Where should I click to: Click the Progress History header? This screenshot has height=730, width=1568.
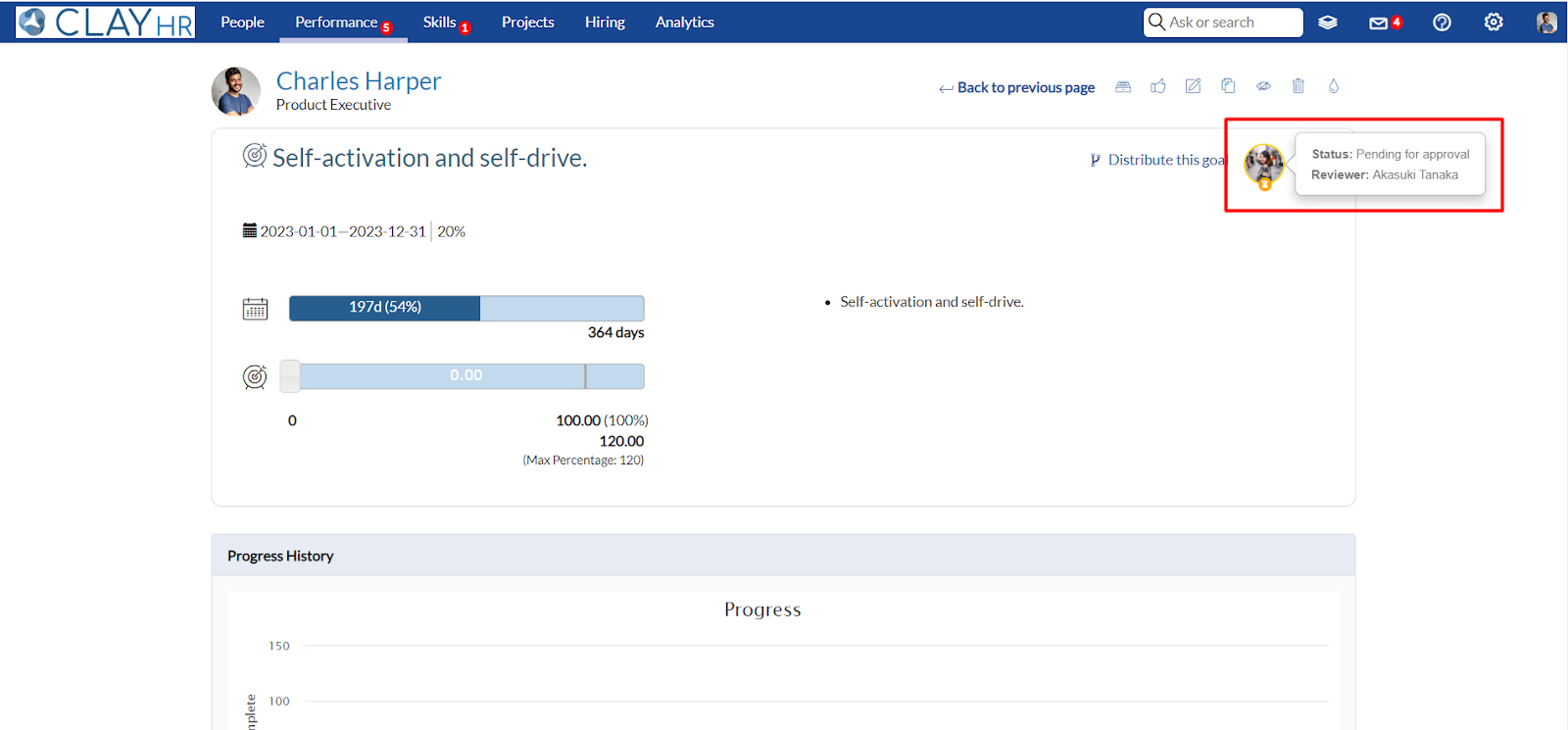click(783, 556)
